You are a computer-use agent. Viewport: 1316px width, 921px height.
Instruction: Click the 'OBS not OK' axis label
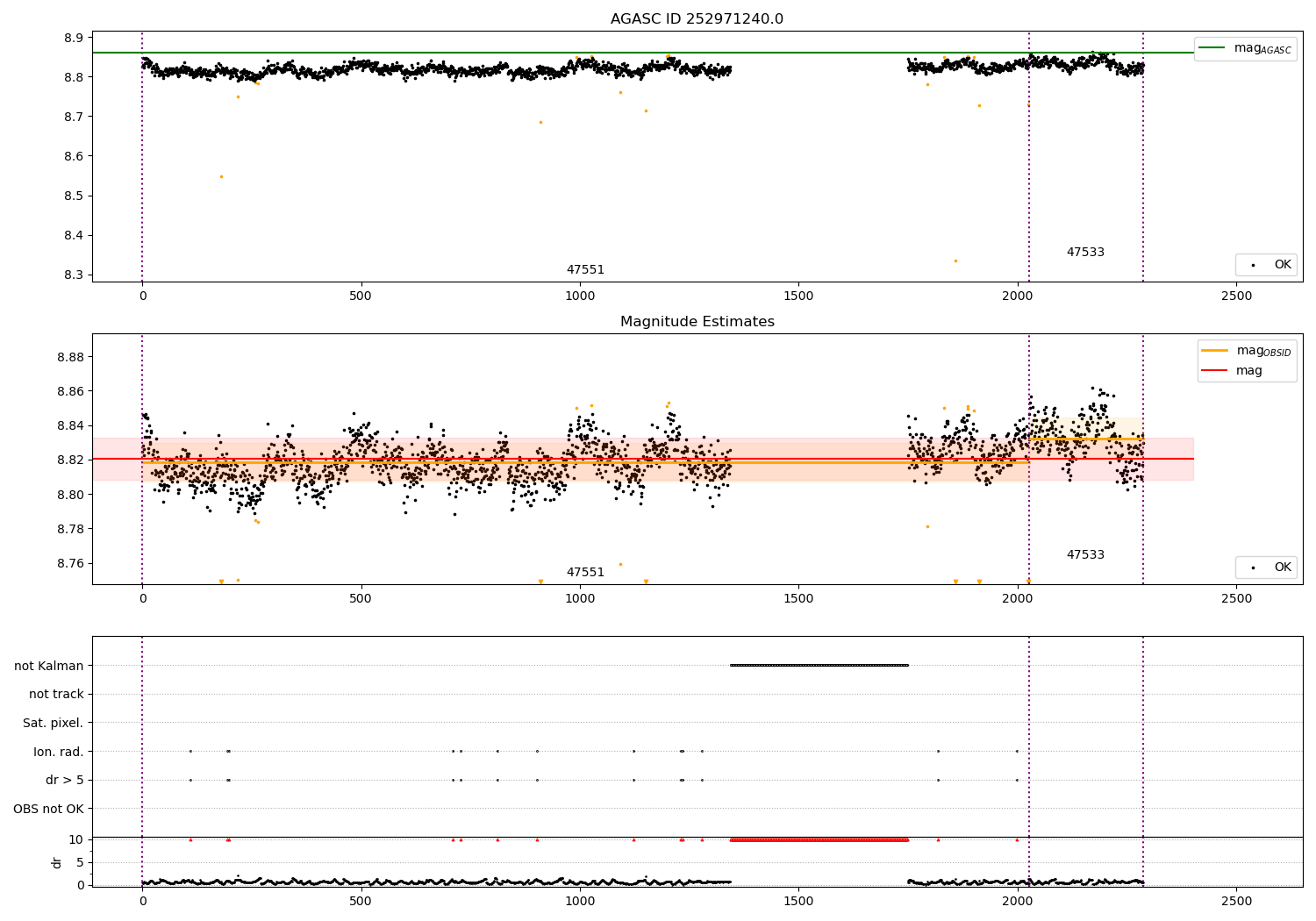pos(48,809)
